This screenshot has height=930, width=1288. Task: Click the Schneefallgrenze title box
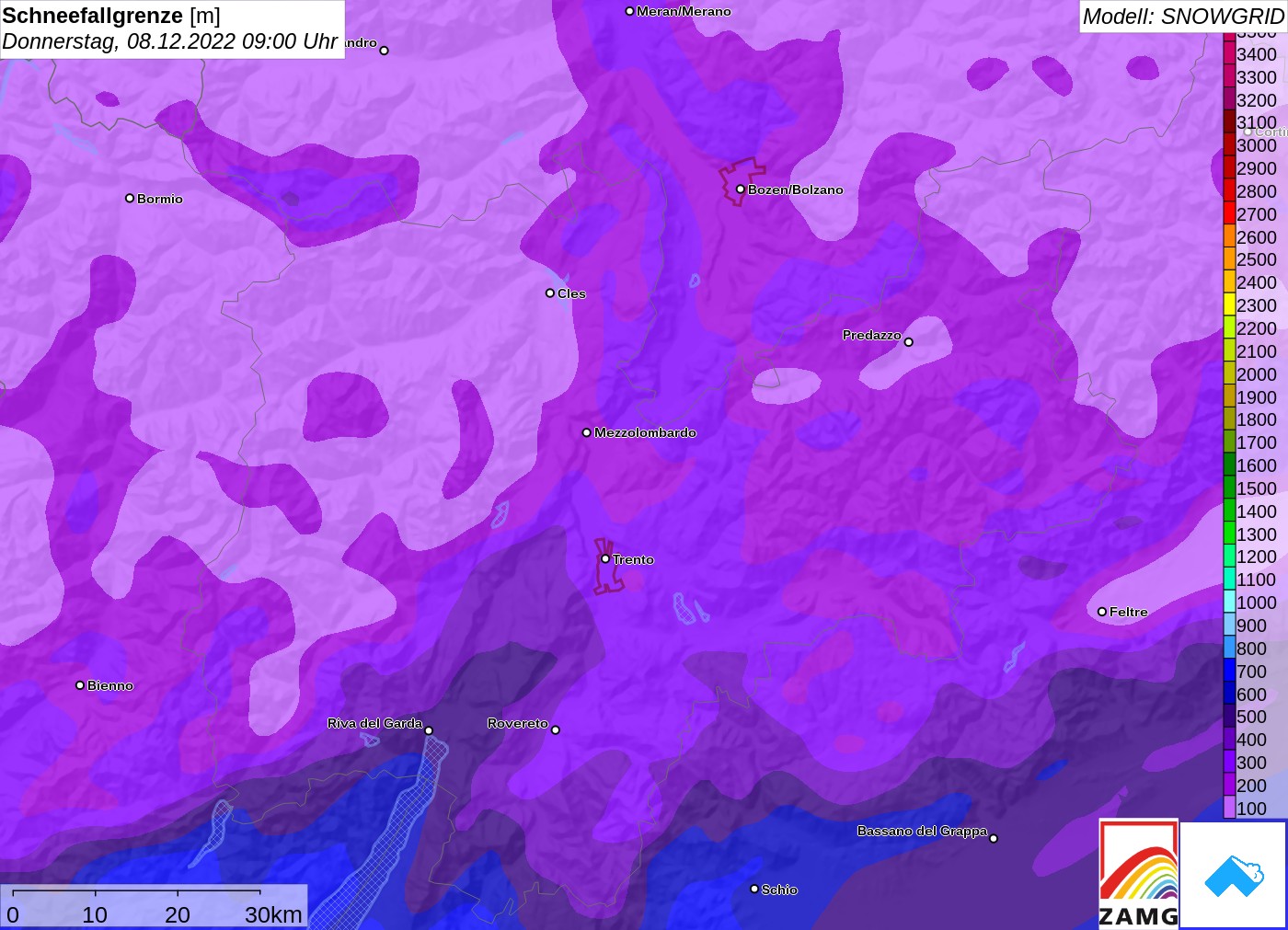click(172, 29)
